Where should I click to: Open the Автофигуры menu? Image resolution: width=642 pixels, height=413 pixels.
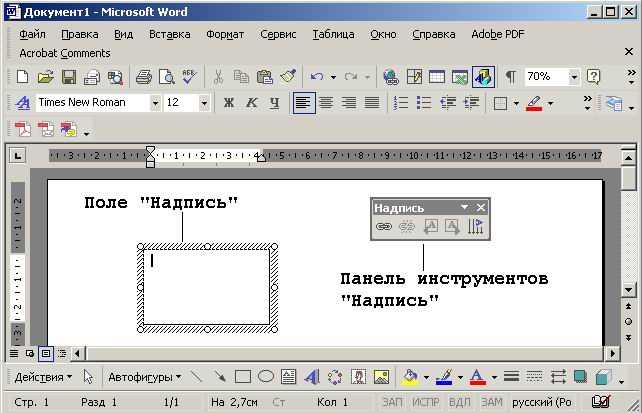click(145, 377)
